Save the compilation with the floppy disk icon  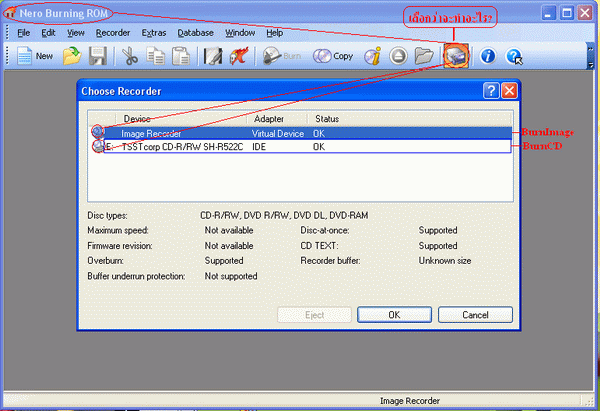pyautogui.click(x=98, y=56)
